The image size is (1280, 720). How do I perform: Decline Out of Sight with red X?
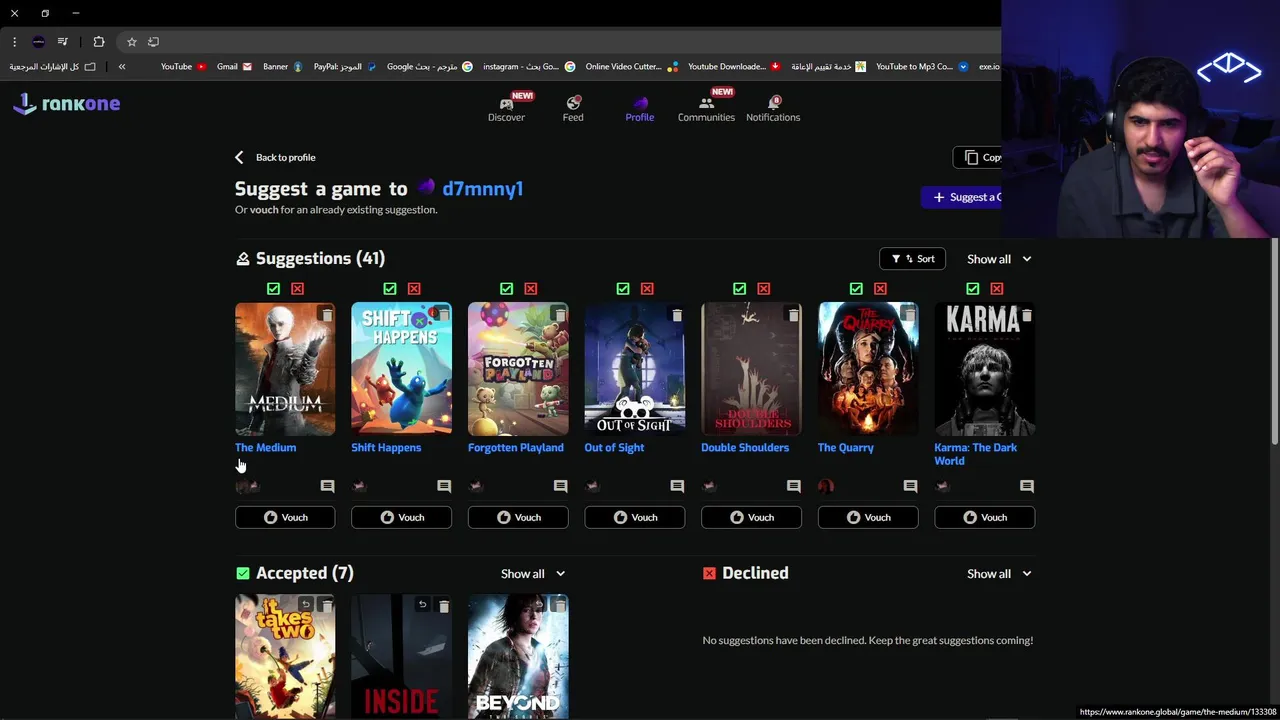647,288
